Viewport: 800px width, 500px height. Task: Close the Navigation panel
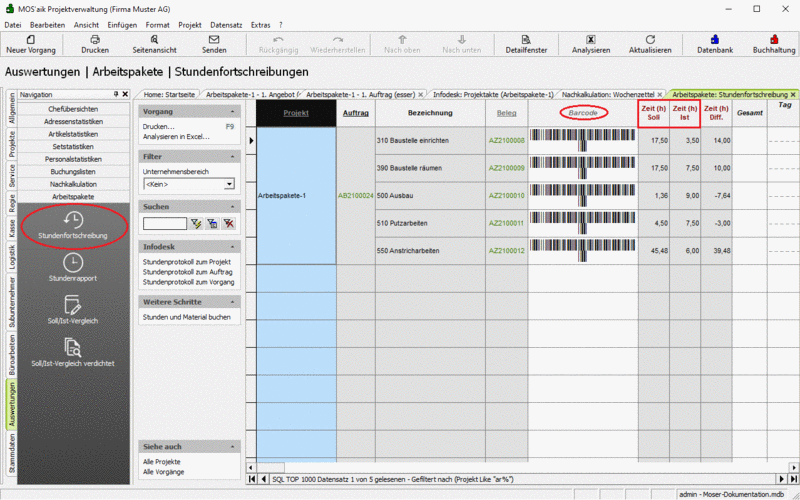[x=125, y=94]
